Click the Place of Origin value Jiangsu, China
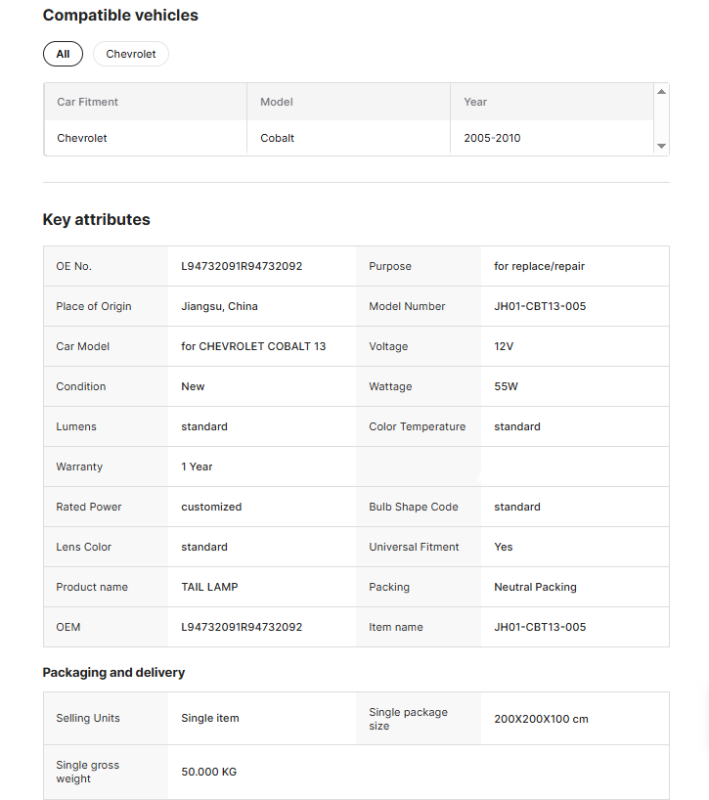 click(219, 307)
